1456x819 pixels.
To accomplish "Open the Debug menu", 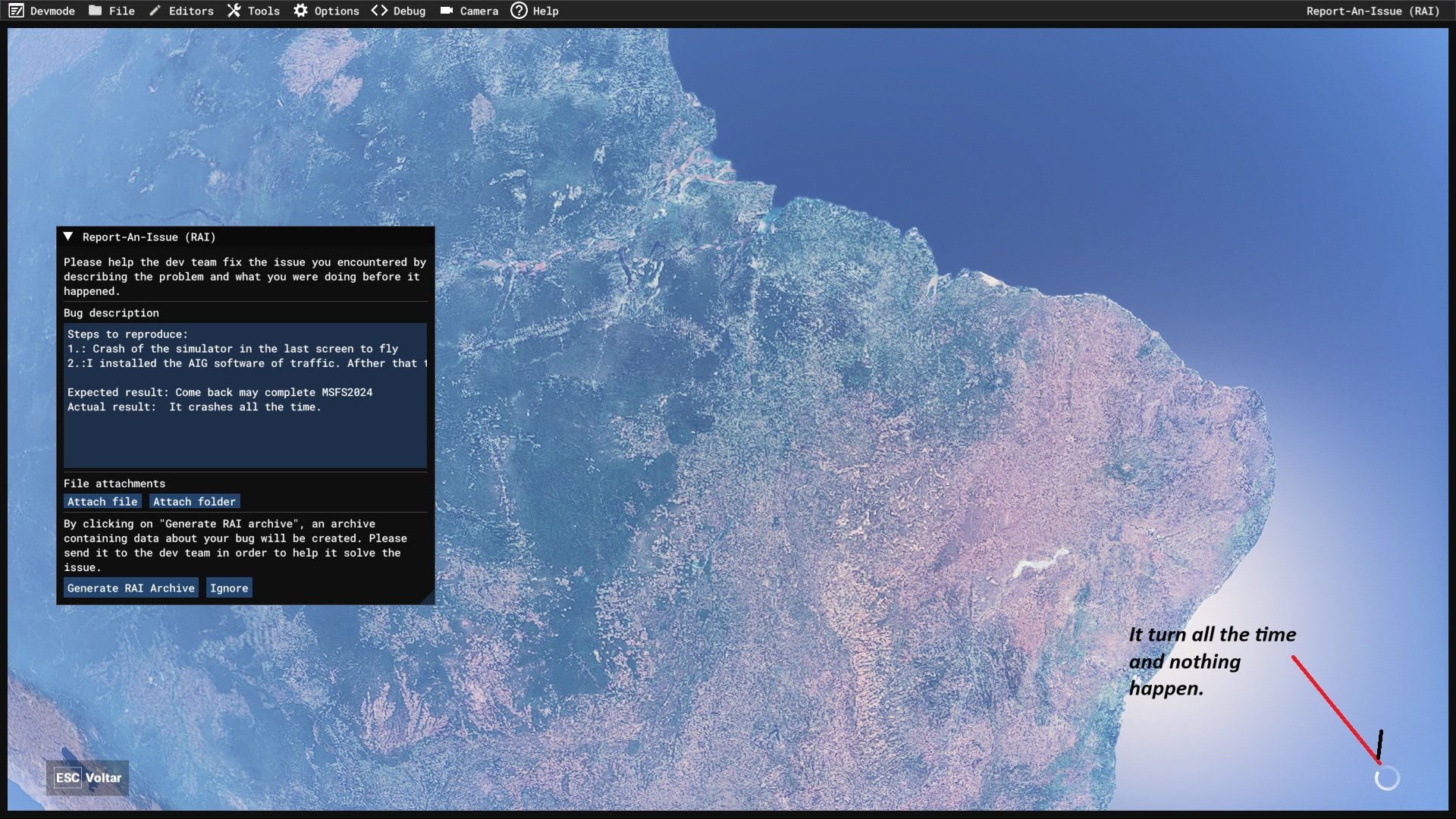I will [x=409, y=11].
